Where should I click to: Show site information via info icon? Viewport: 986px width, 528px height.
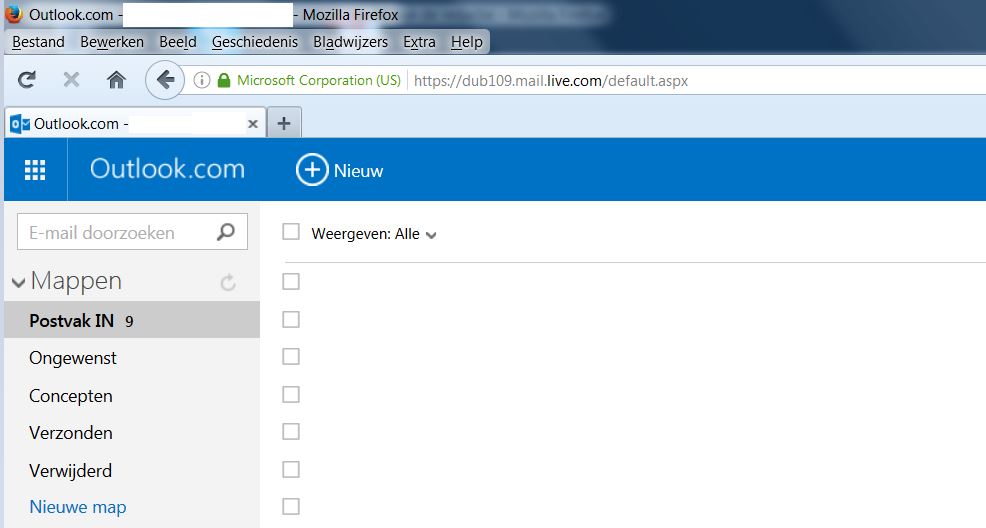pyautogui.click(x=202, y=80)
